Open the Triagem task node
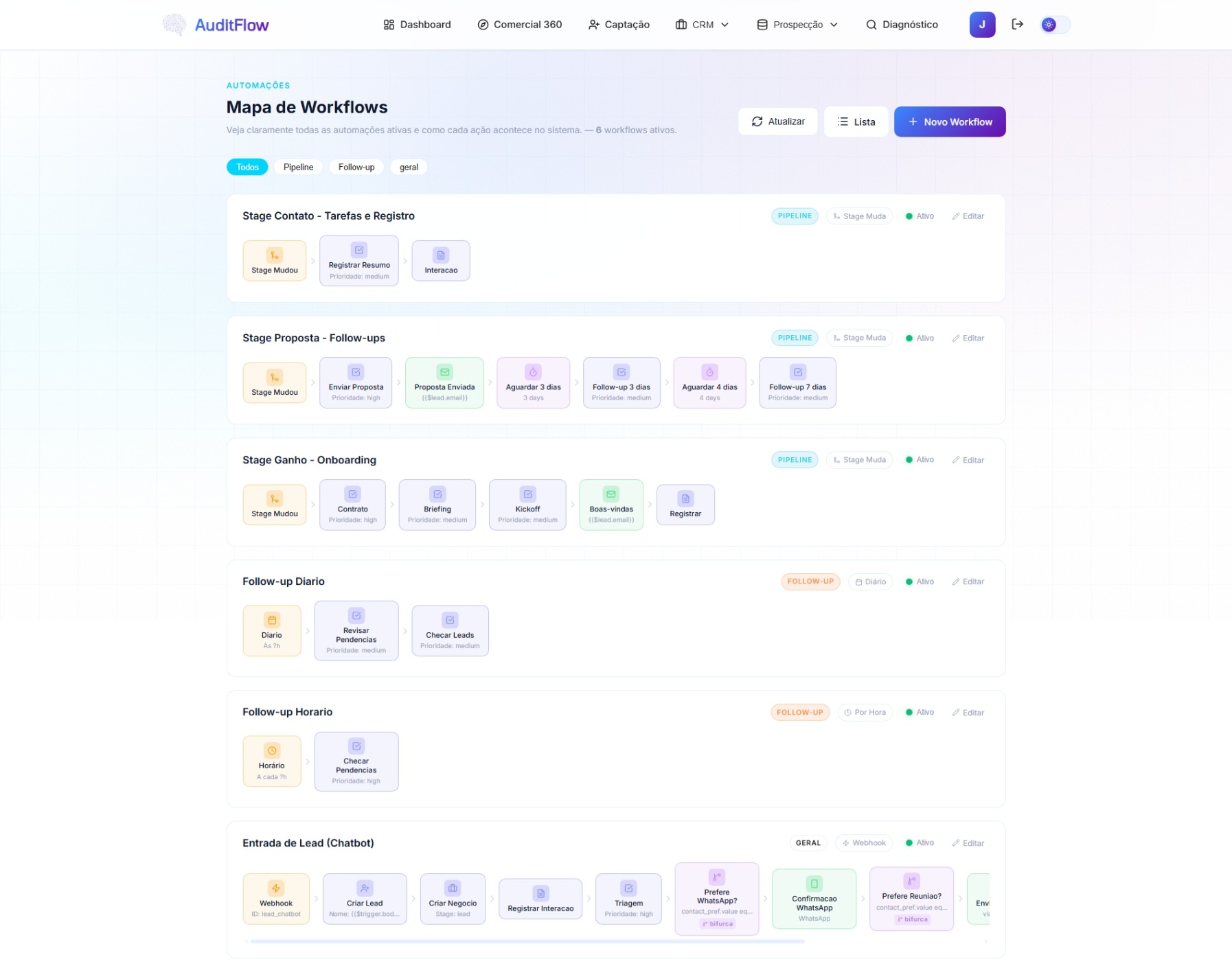 click(629, 899)
